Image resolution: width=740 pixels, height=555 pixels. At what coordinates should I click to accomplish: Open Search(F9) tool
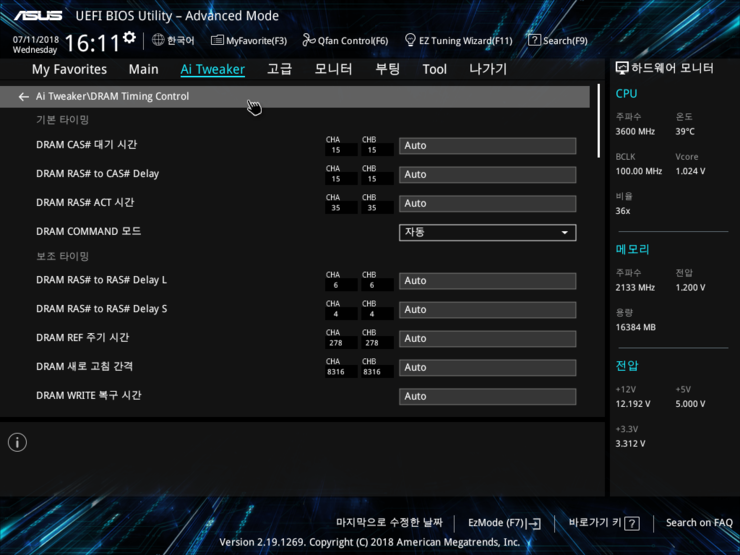[557, 41]
